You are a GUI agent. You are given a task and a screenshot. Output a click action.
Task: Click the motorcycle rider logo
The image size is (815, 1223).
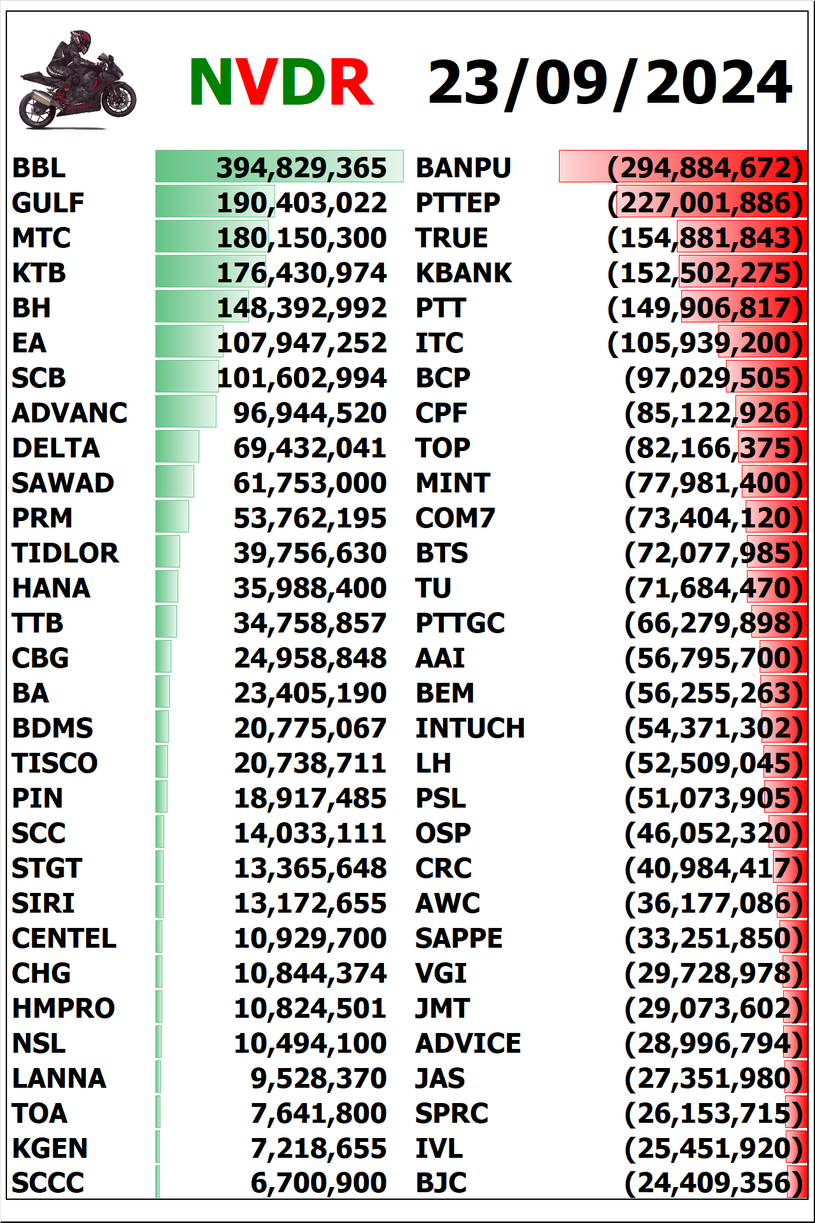point(77,79)
